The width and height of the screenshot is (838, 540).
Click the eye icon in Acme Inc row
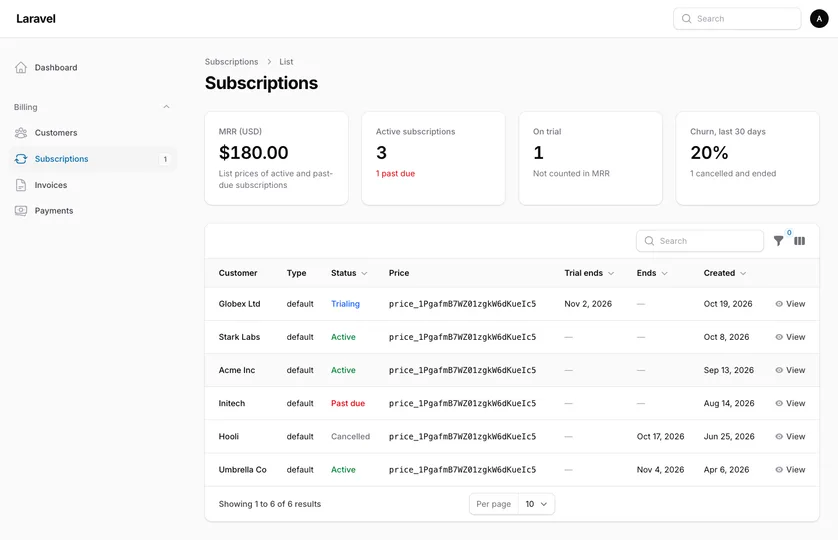click(779, 370)
